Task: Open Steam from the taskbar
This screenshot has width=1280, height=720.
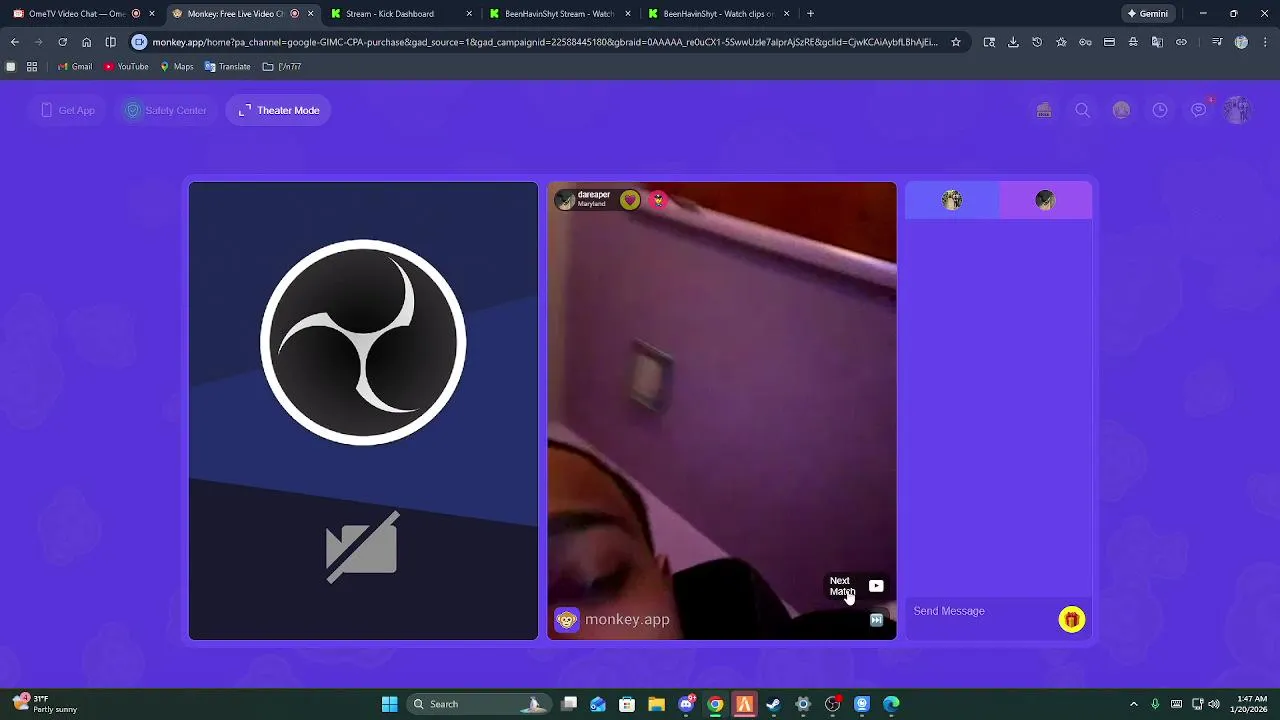Action: click(x=773, y=704)
